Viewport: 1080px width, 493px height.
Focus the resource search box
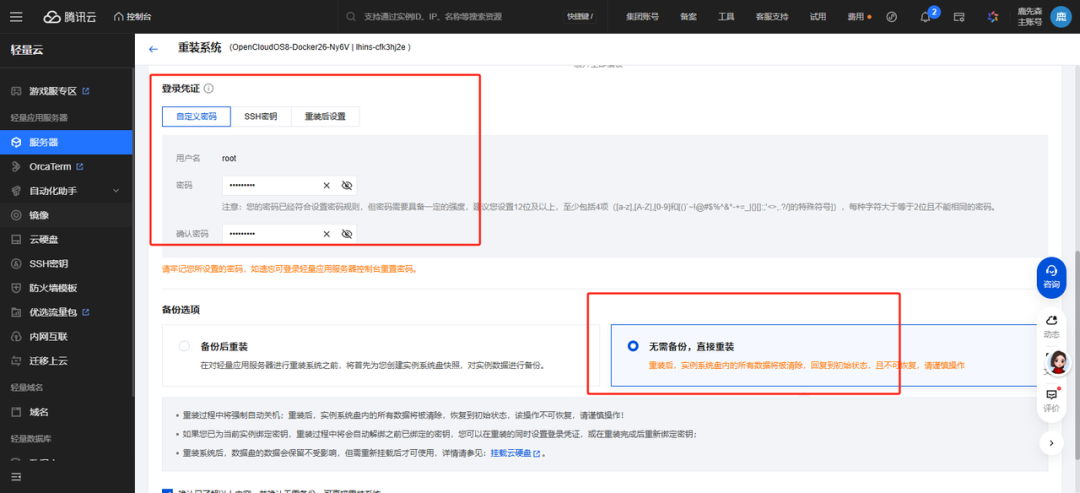450,17
